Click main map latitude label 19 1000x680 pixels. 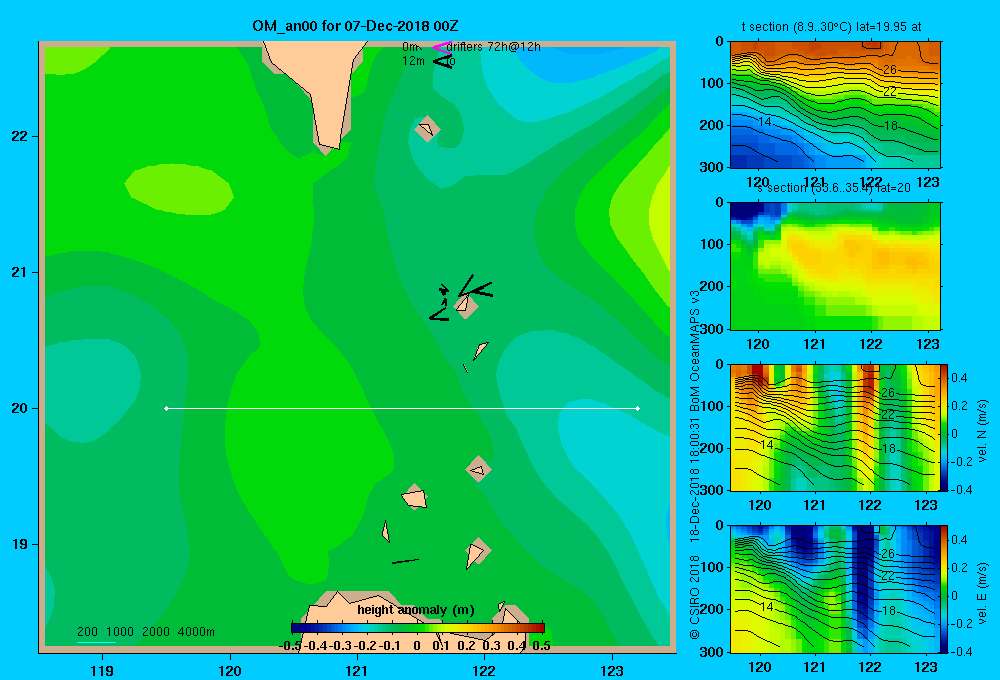[20, 544]
